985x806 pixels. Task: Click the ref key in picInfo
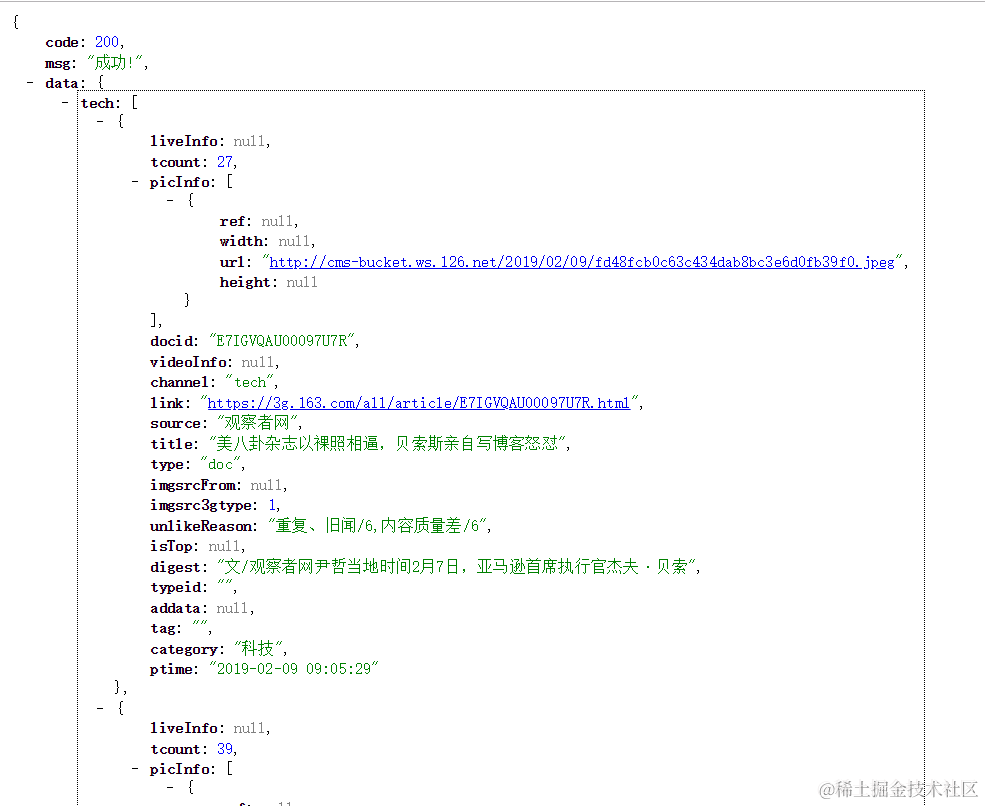[232, 221]
